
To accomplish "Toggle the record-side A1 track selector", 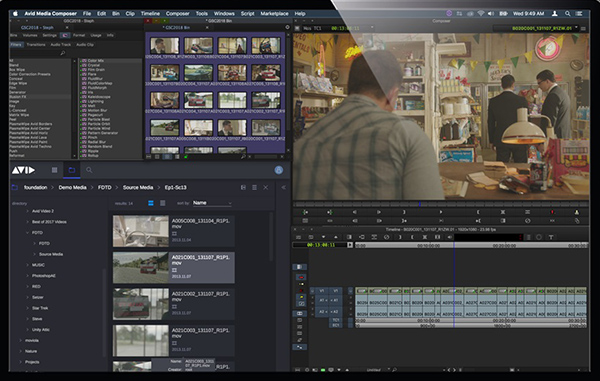I will [336, 301].
